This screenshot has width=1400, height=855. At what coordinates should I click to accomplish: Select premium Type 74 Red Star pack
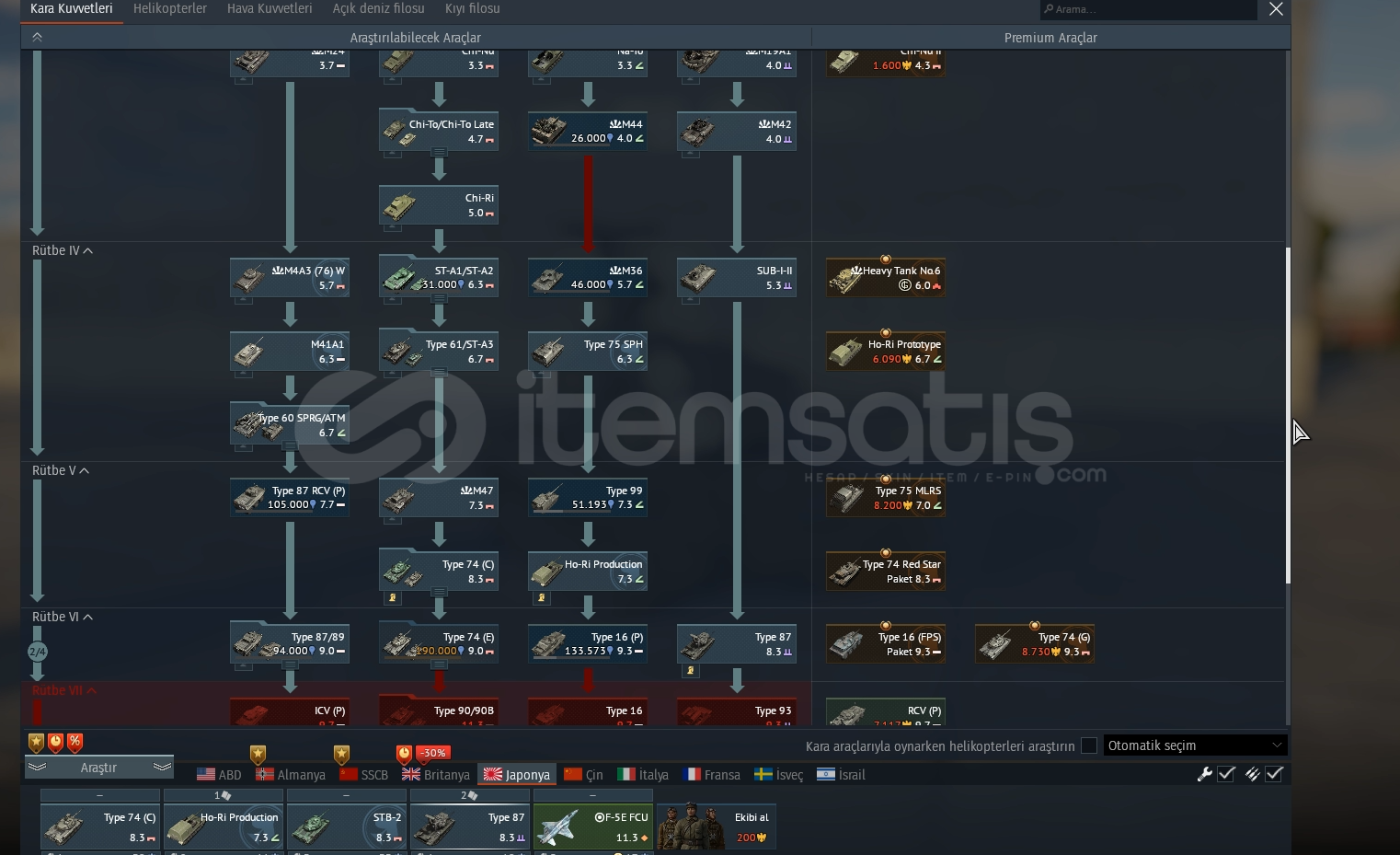coord(886,572)
